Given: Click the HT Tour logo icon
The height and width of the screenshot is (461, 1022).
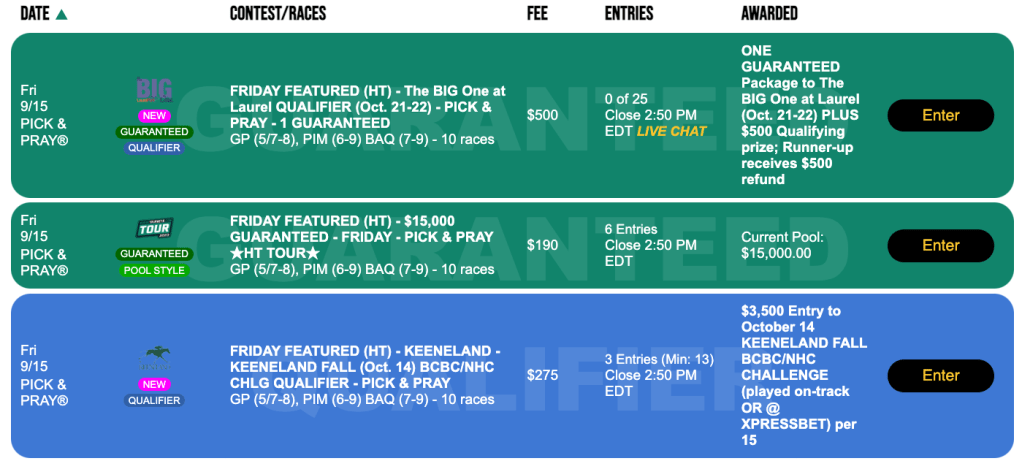Looking at the screenshot, I should coord(154,228).
